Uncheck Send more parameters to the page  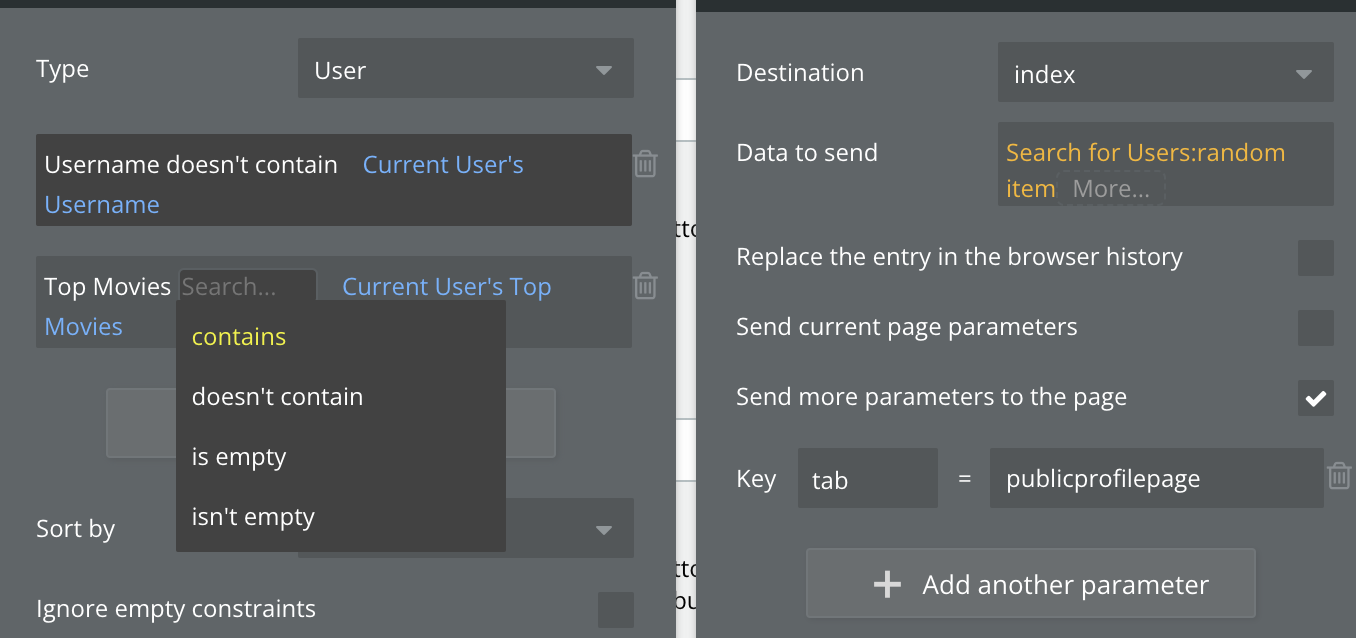pyautogui.click(x=1315, y=398)
